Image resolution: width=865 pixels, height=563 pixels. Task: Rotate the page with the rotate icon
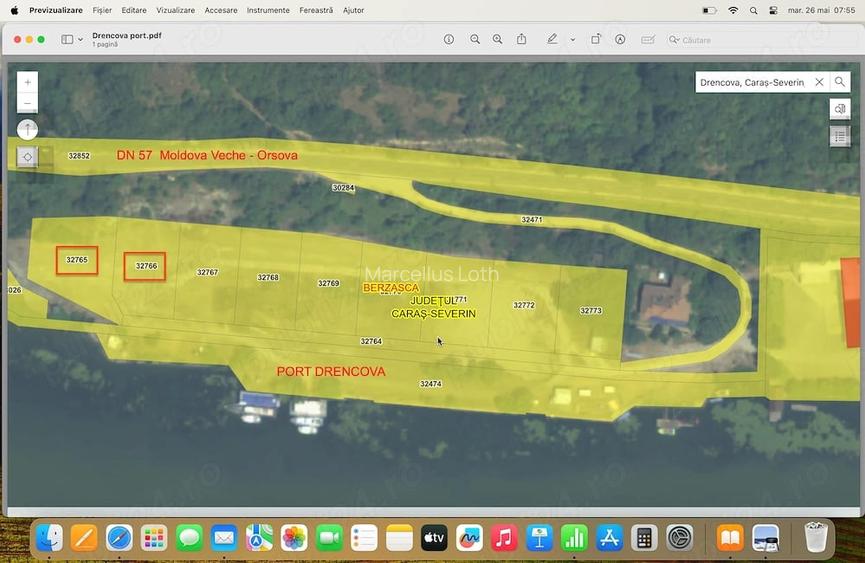click(x=596, y=39)
